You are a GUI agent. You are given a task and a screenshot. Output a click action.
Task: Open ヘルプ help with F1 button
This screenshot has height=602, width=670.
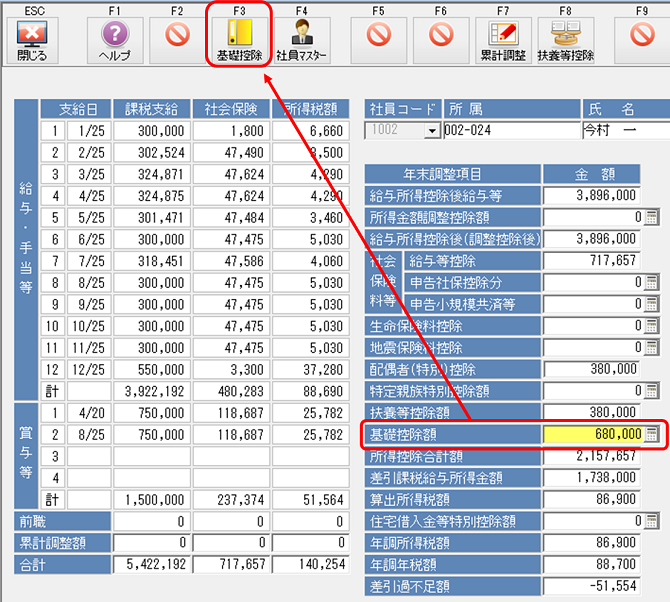click(x=114, y=37)
